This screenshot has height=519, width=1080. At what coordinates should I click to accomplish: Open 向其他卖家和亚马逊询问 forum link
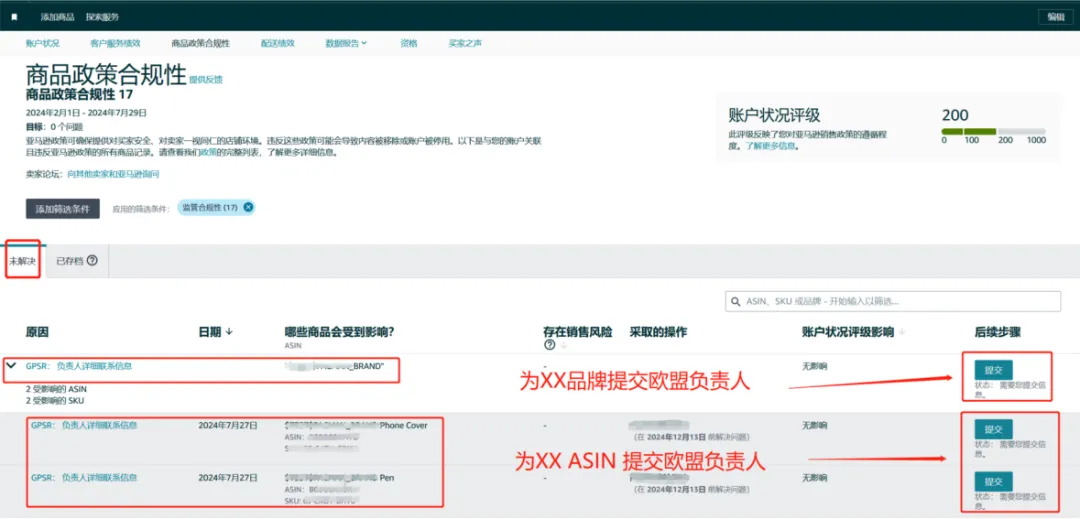pos(113,175)
